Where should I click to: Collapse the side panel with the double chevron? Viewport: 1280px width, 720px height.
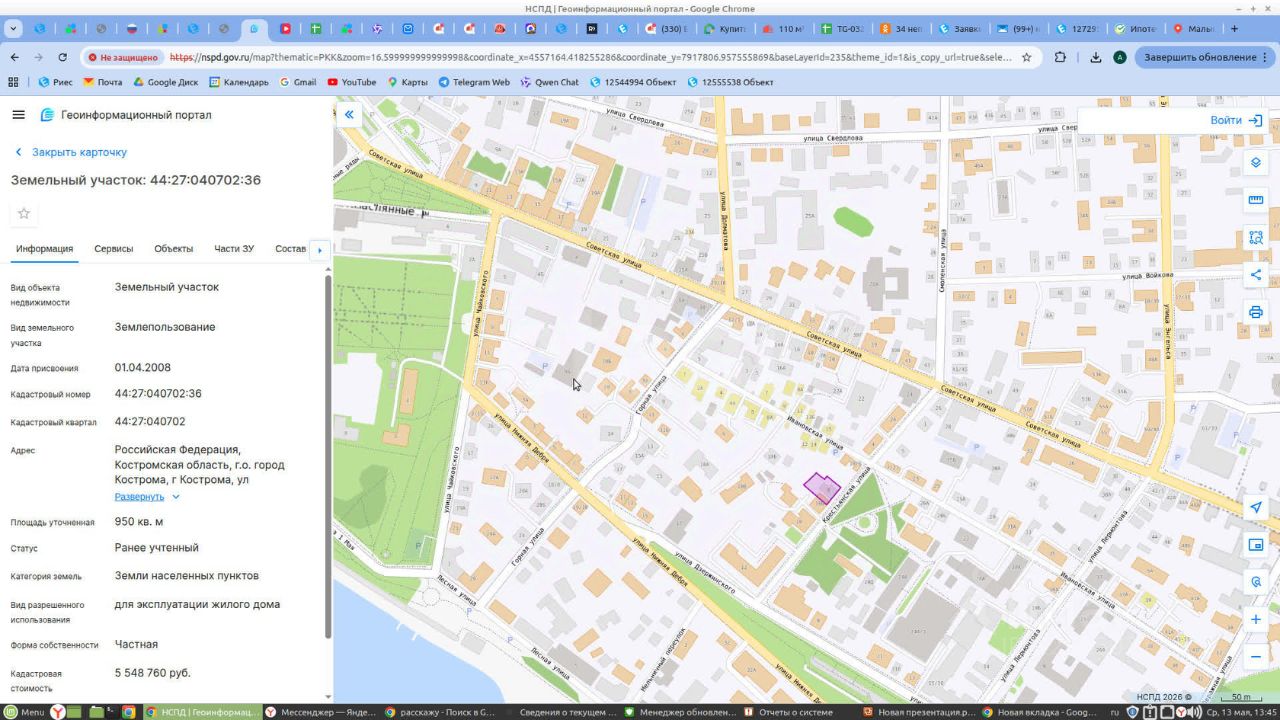coord(349,115)
